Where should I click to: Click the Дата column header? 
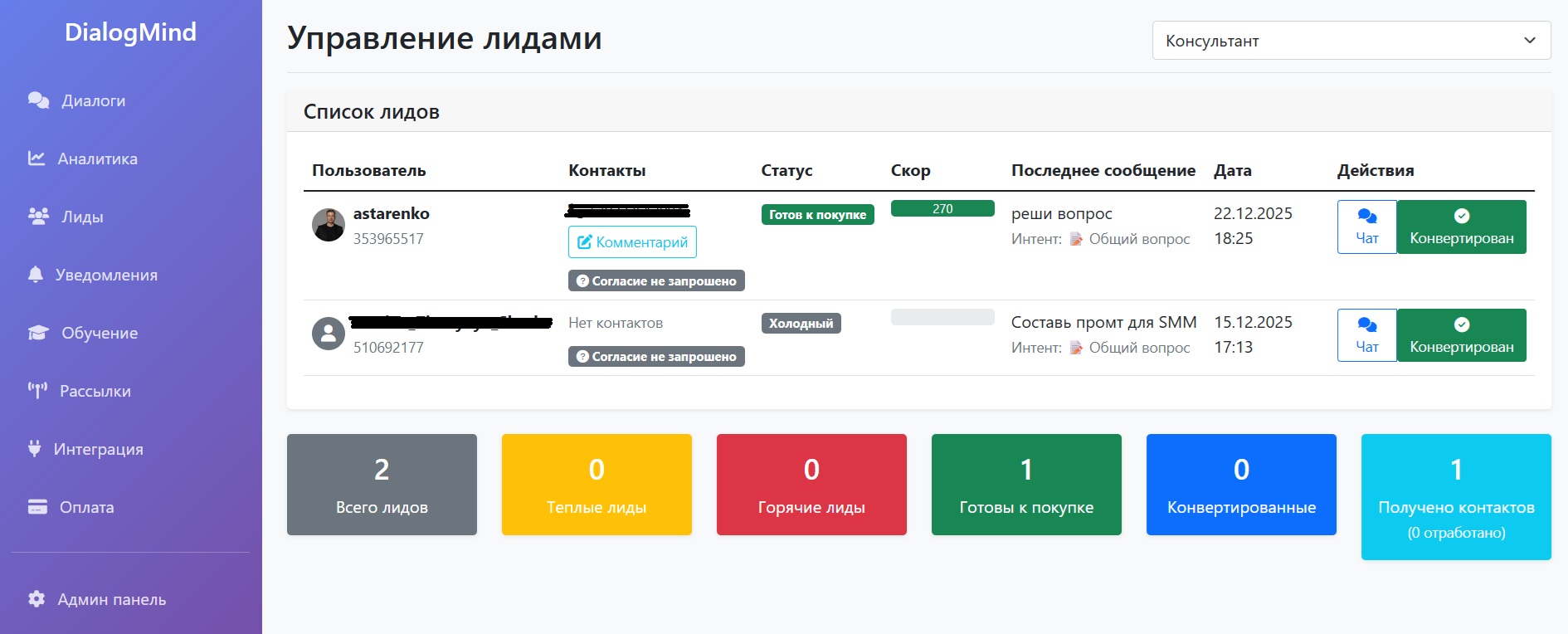click(1232, 170)
